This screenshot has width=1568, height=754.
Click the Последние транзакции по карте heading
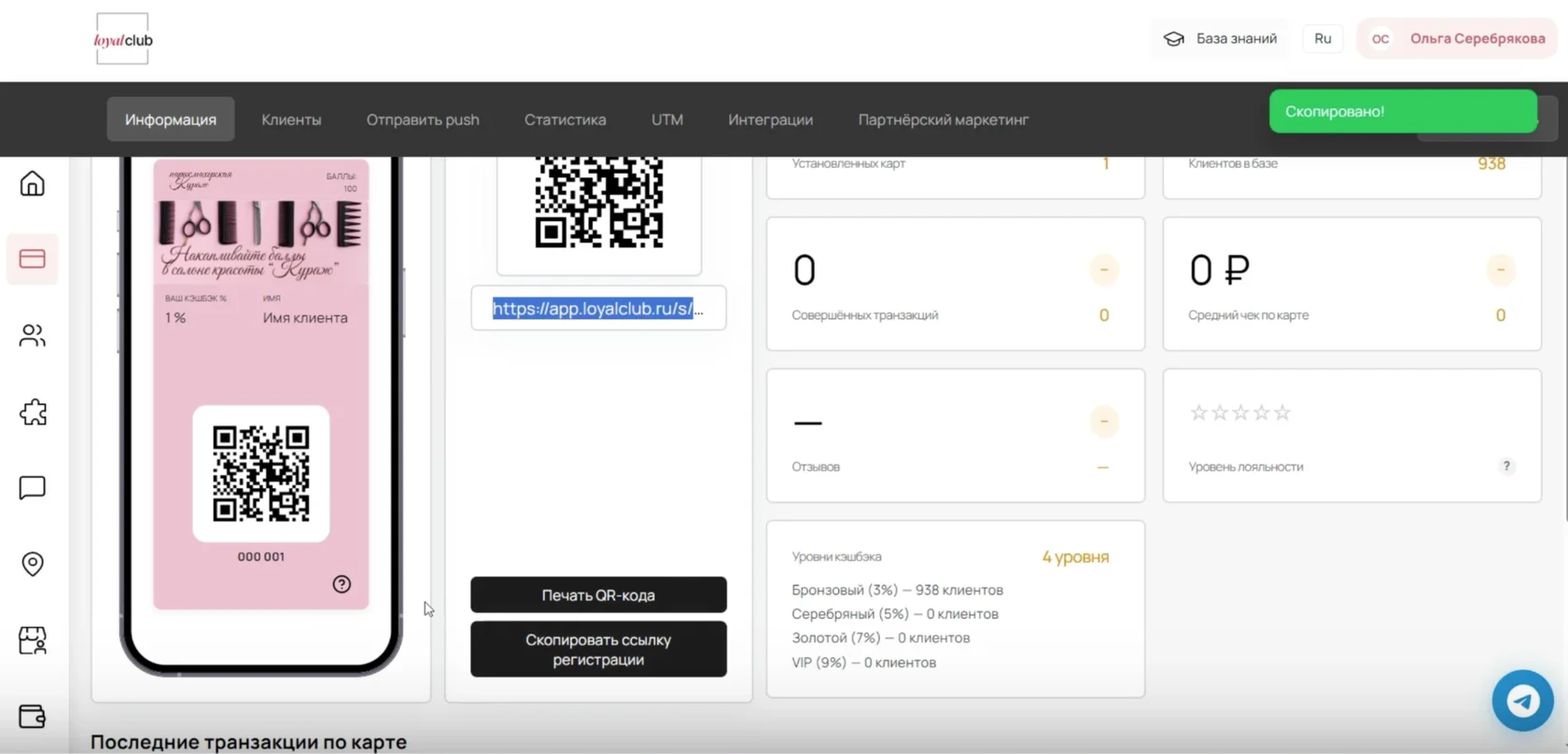pos(248,742)
